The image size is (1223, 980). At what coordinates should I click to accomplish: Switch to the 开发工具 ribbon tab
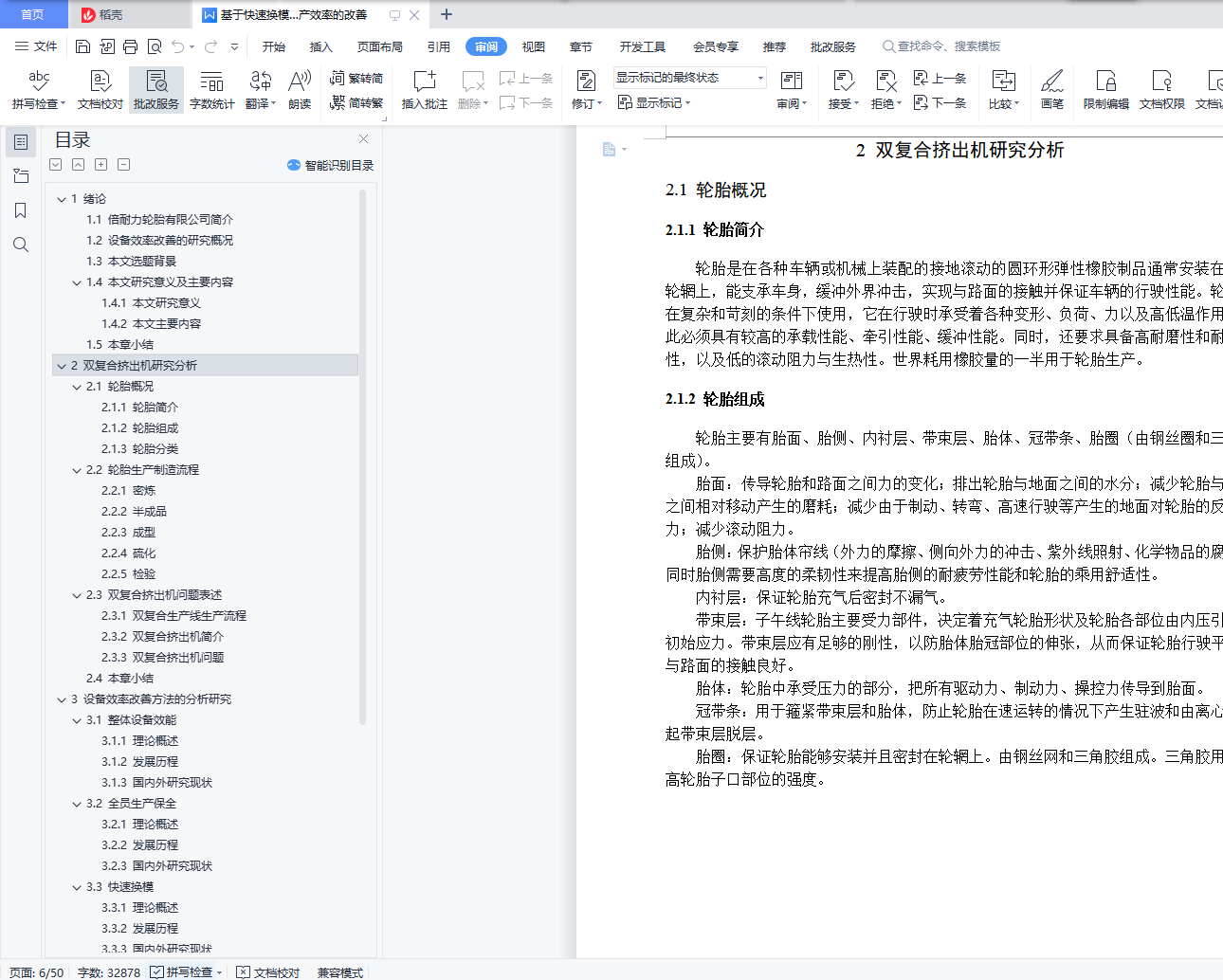[643, 46]
